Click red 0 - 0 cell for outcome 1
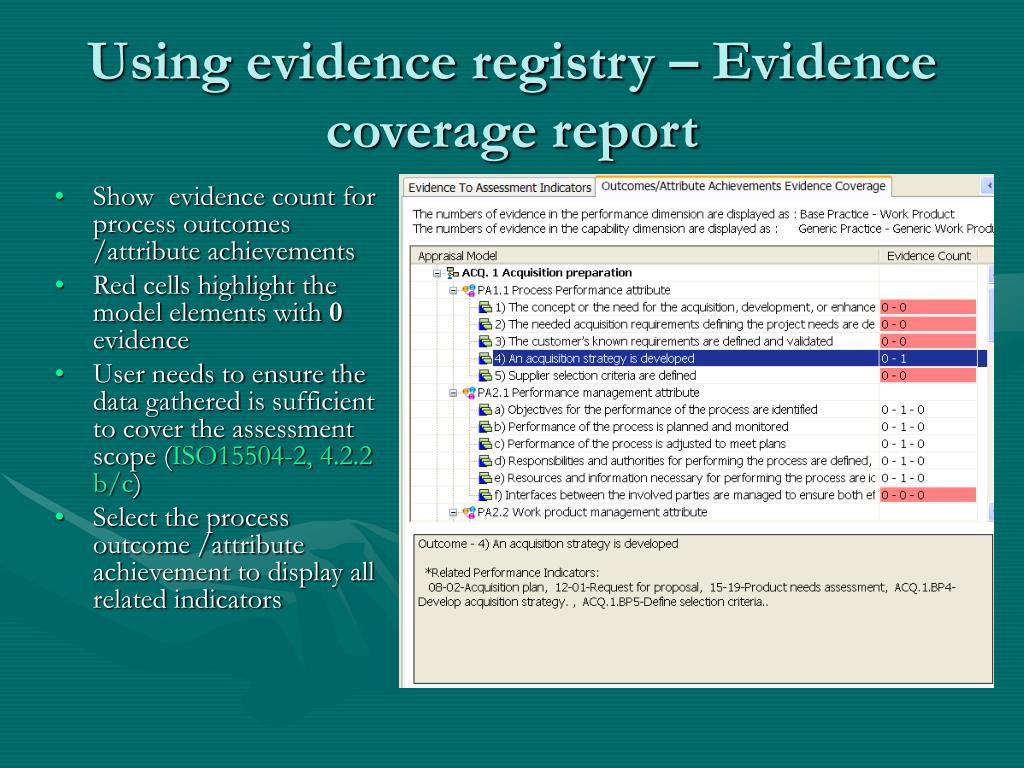The image size is (1024, 768). (x=928, y=307)
